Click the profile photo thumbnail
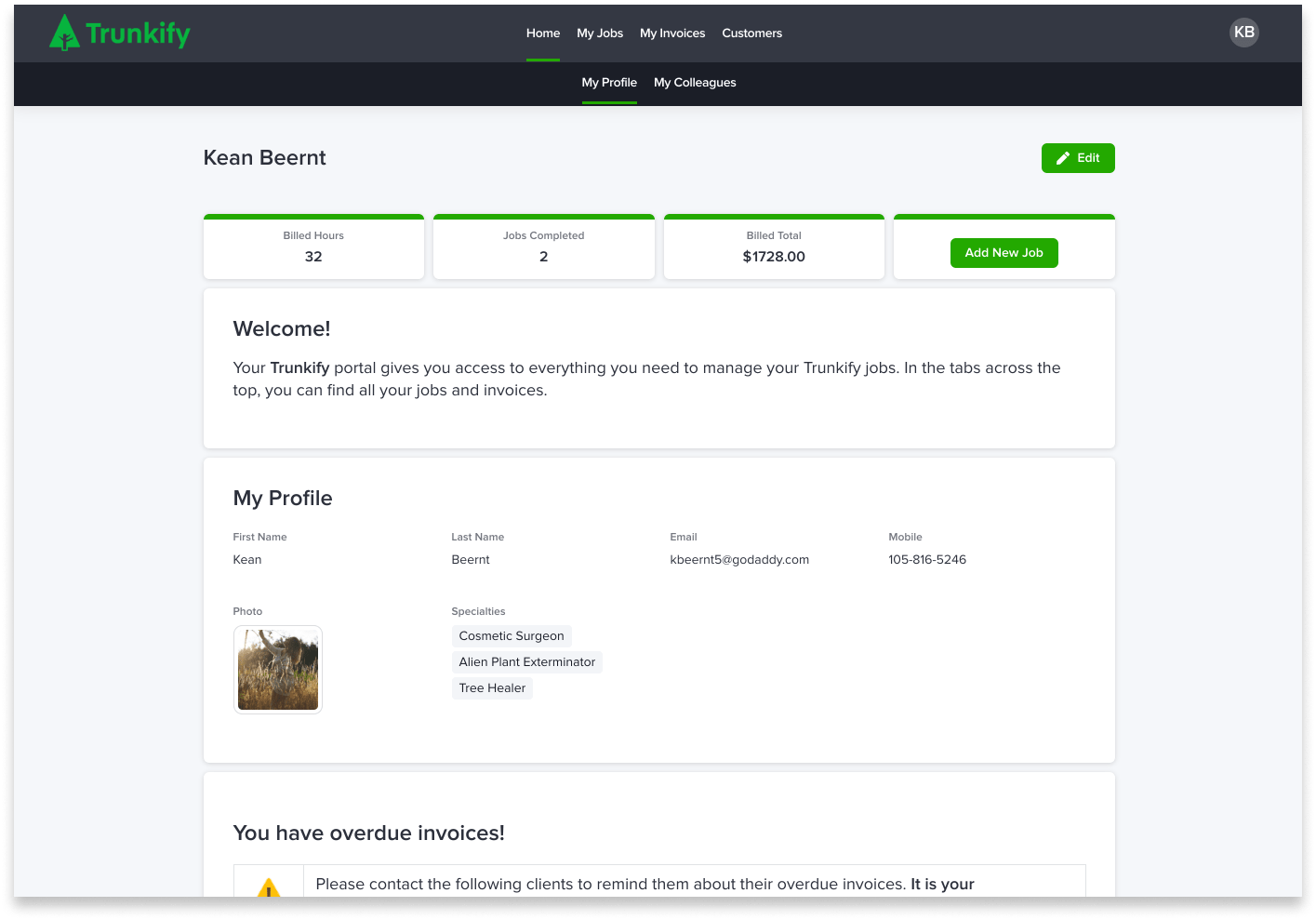Viewport: 1316px width, 920px height. (278, 670)
